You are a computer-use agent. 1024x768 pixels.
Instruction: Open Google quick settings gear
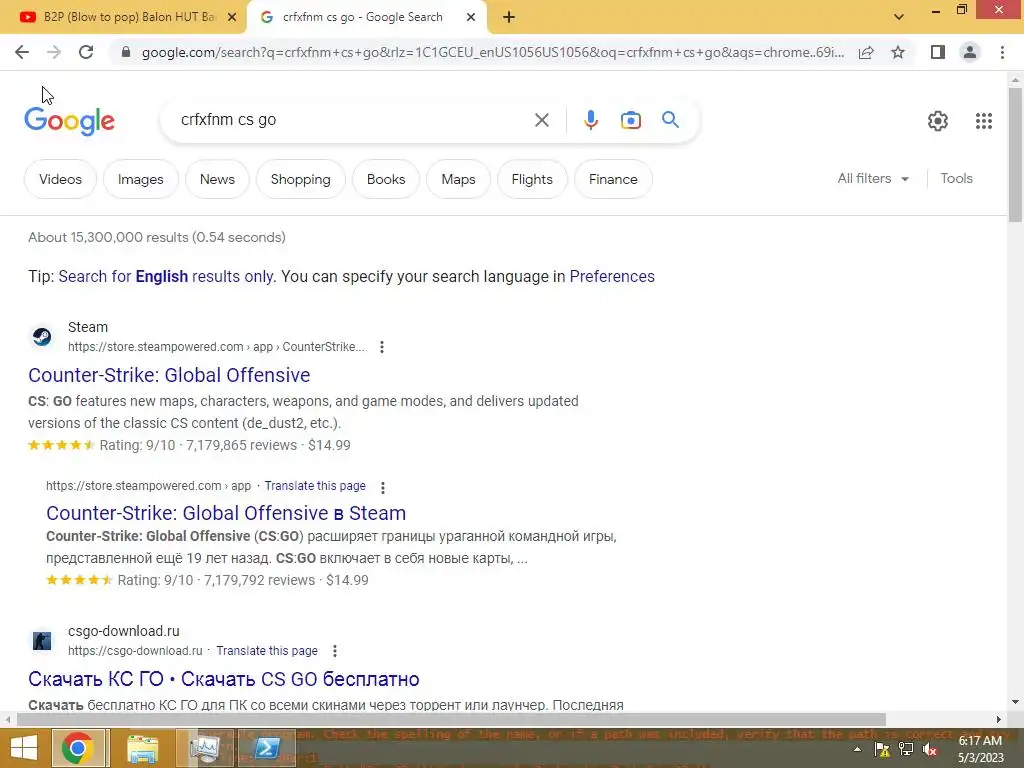938,121
